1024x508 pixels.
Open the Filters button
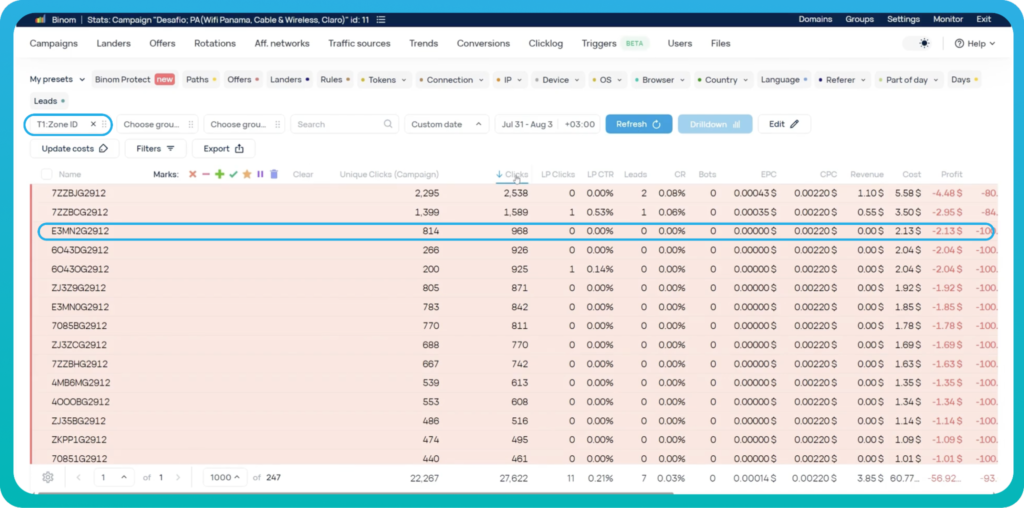click(155, 148)
